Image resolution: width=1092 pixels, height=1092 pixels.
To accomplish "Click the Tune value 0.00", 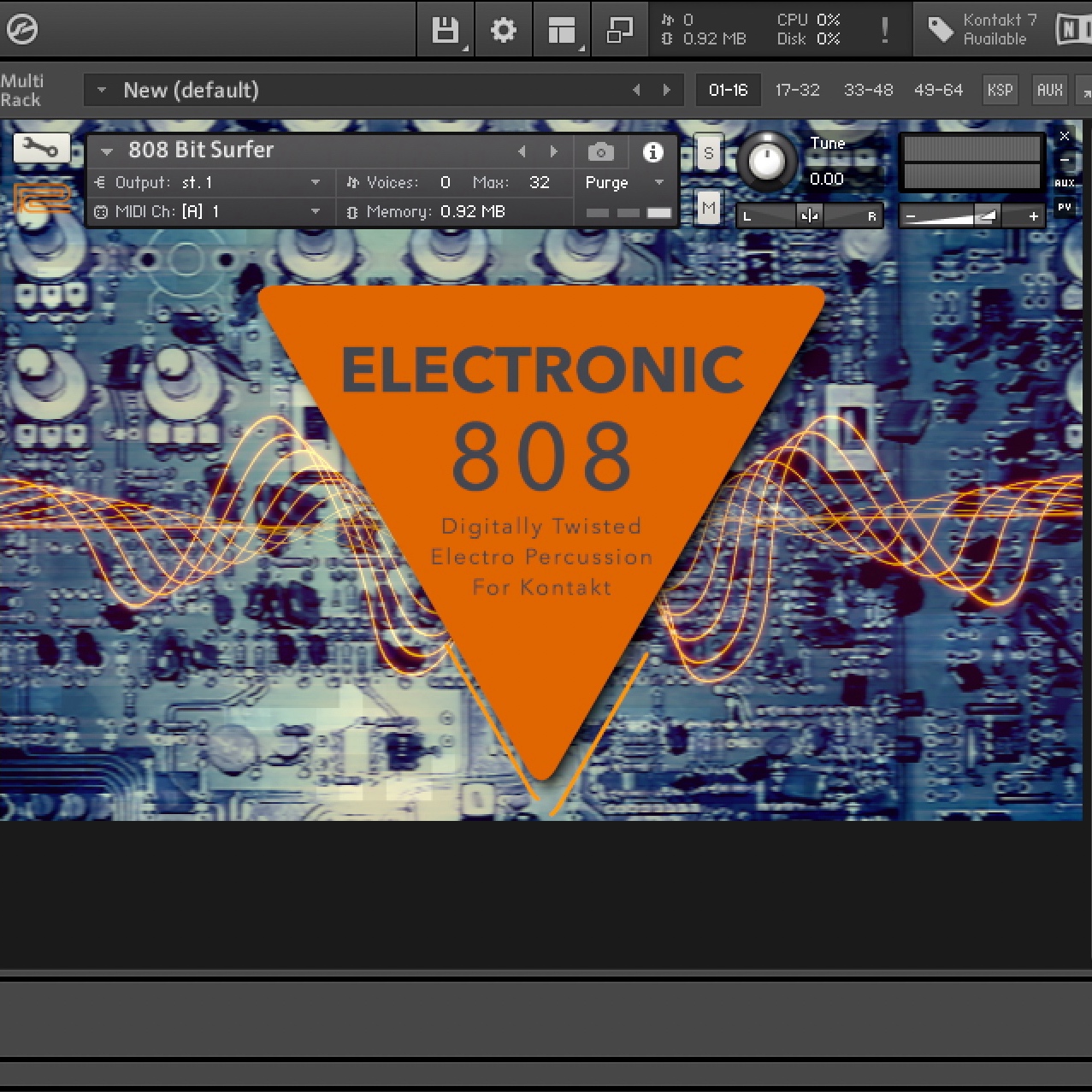I will (826, 179).
